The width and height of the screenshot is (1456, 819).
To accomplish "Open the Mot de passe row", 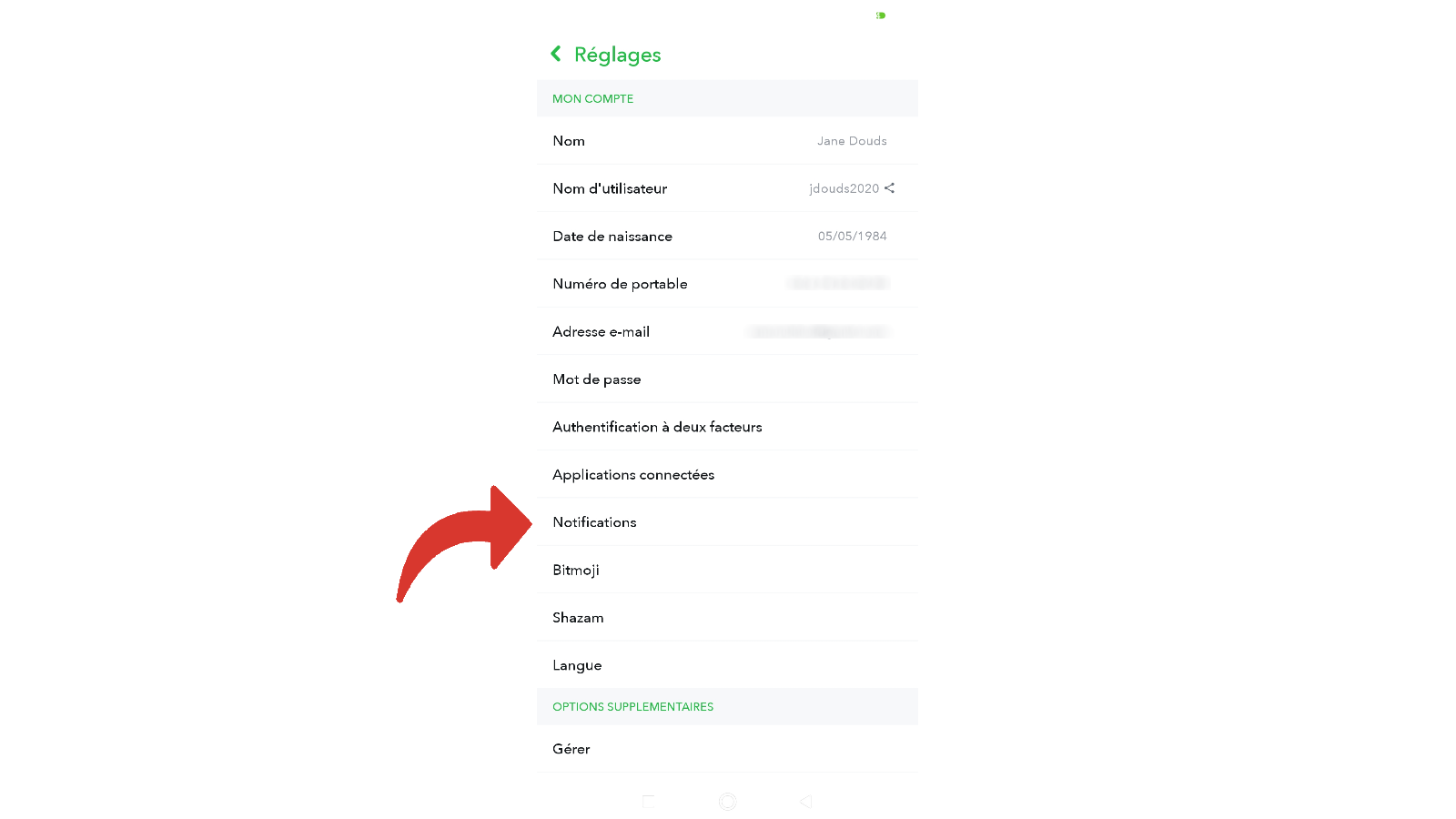I will (727, 379).
